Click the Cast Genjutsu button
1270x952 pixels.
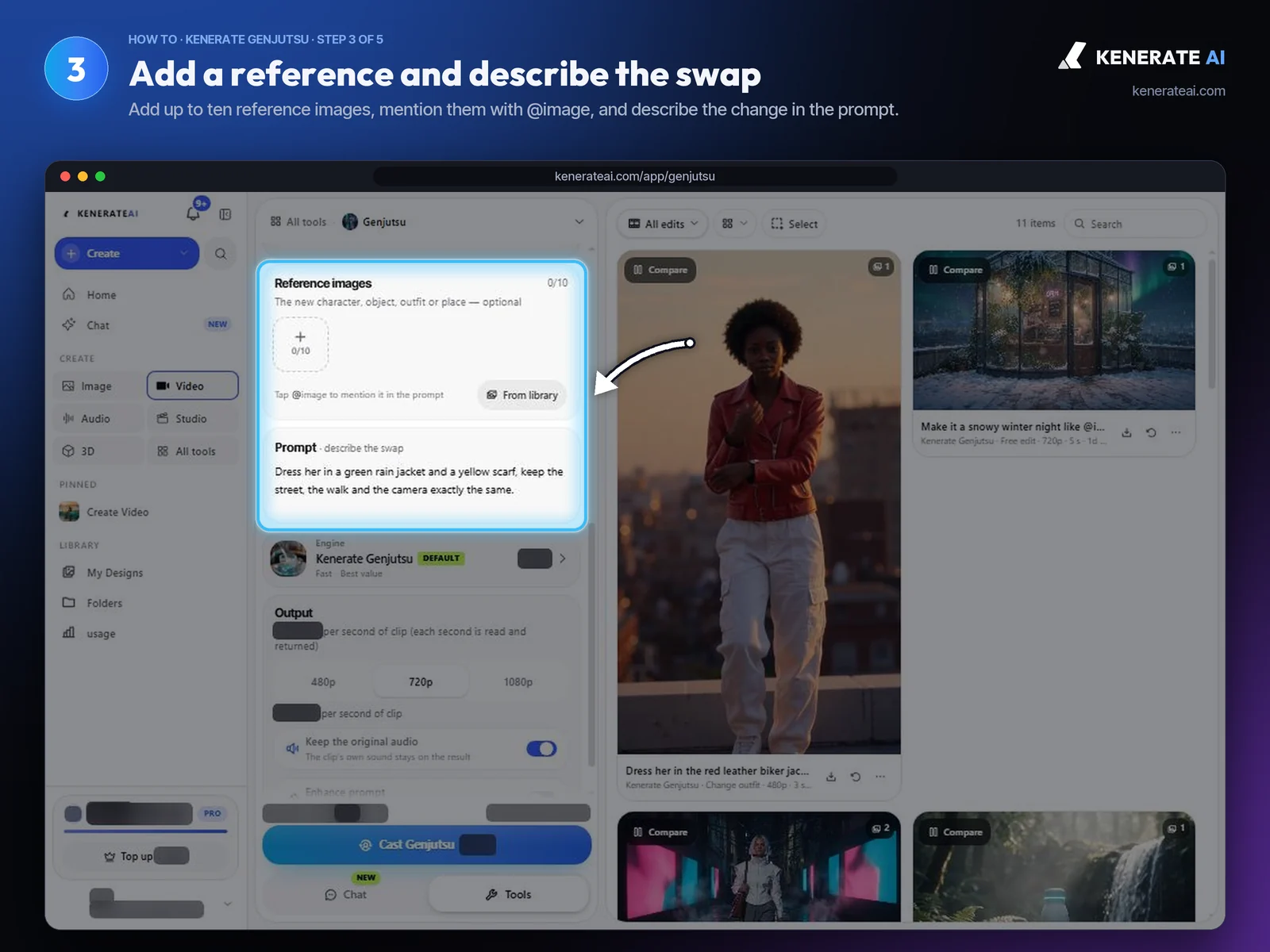click(427, 845)
